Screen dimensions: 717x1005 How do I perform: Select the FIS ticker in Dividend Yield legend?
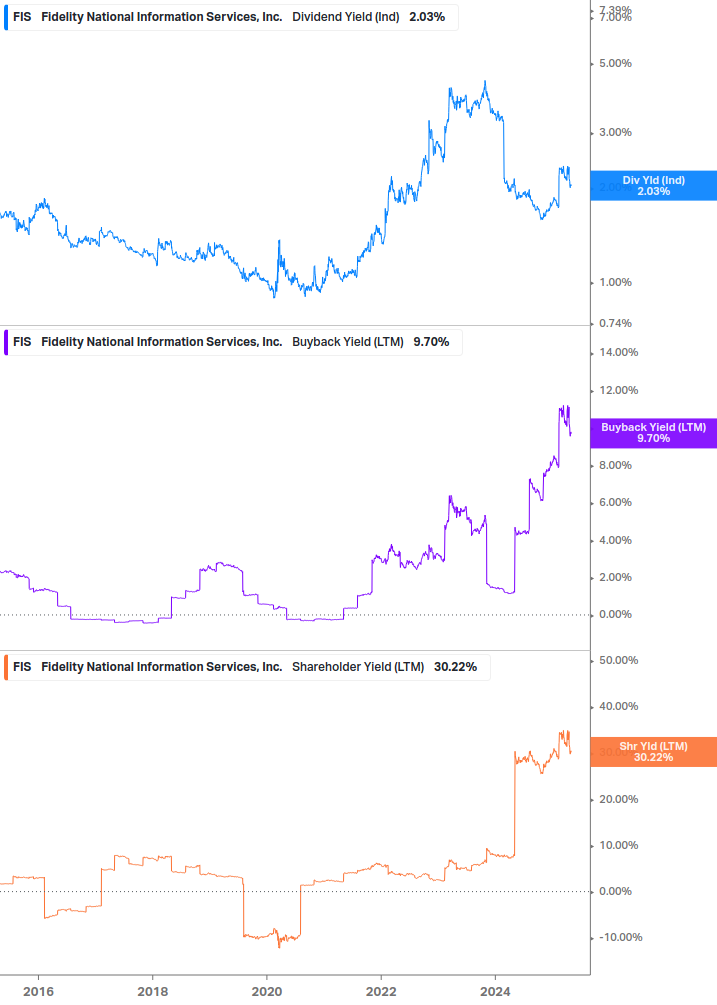coord(22,17)
